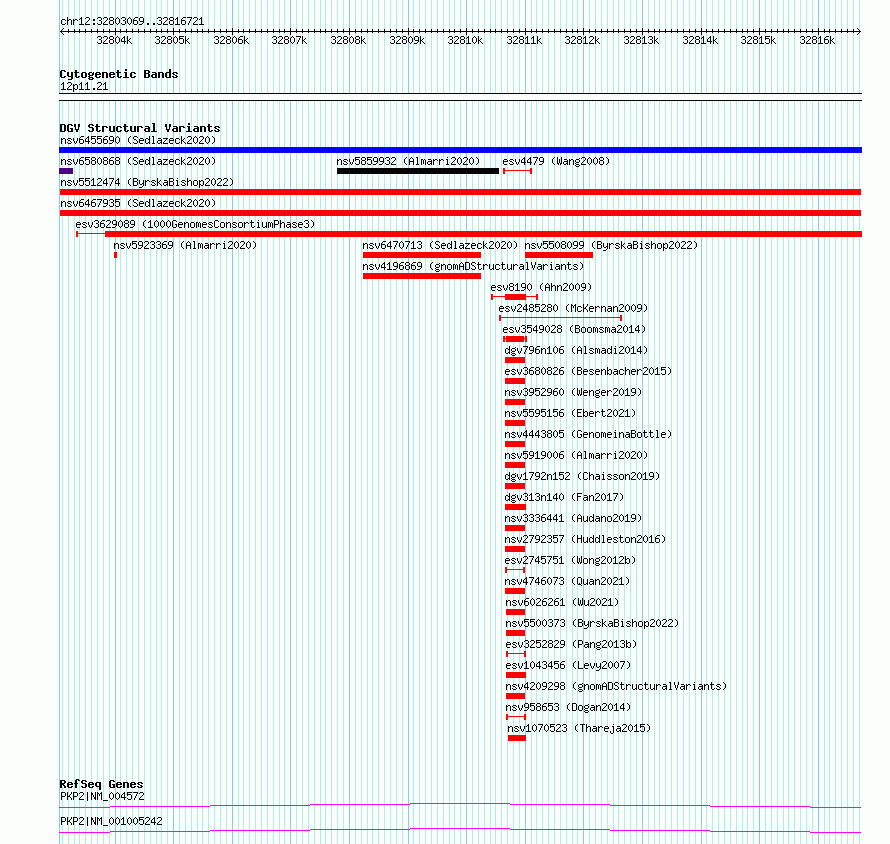Viewport: 890px width, 844px height.
Task: Open nsv4196869 (gnomADStructuralVariants) label
Action: [473, 266]
